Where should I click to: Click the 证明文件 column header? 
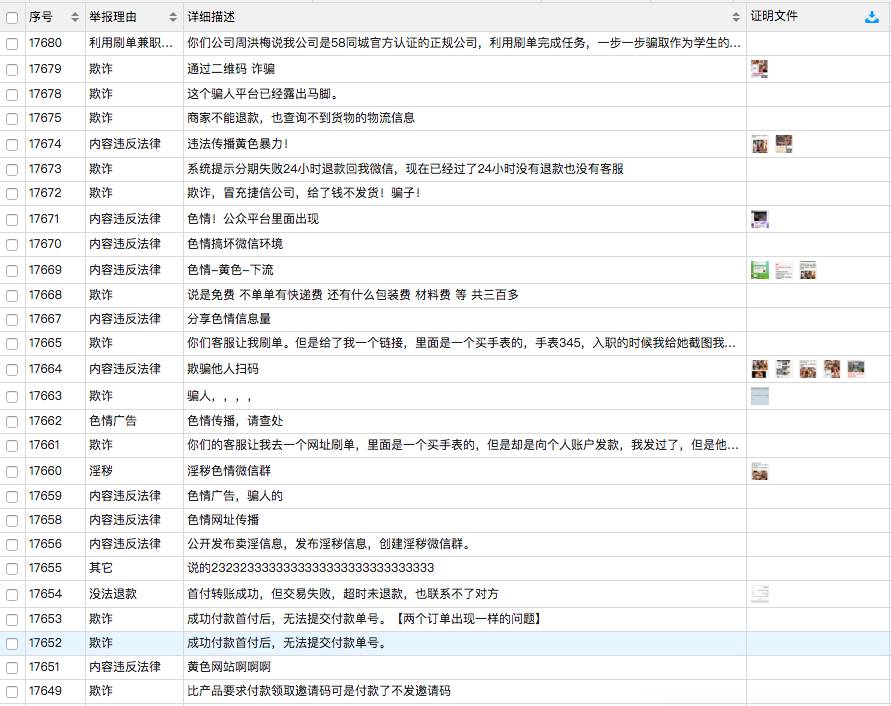coord(775,17)
